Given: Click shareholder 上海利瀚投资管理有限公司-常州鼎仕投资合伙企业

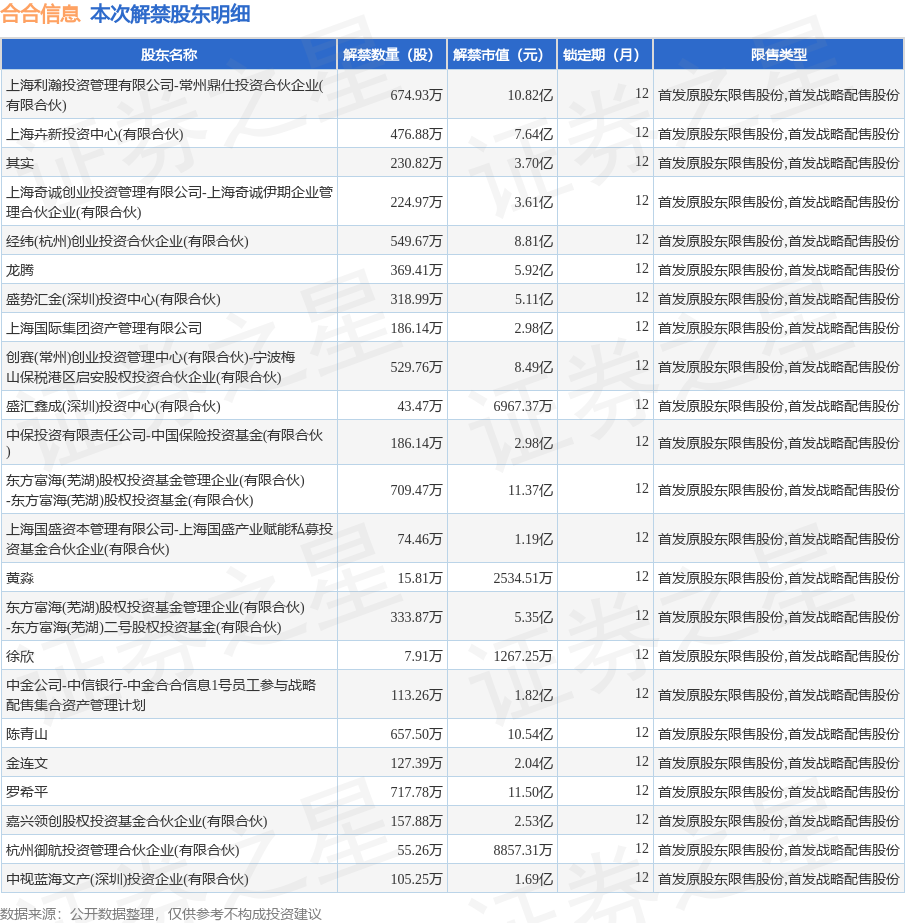Looking at the screenshot, I should point(165,95).
